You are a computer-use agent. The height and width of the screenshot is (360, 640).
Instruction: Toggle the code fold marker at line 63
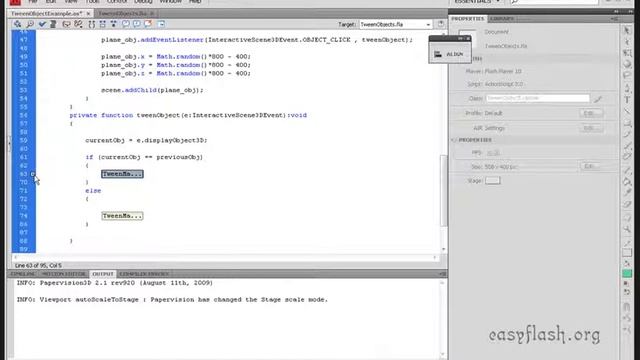click(33, 174)
